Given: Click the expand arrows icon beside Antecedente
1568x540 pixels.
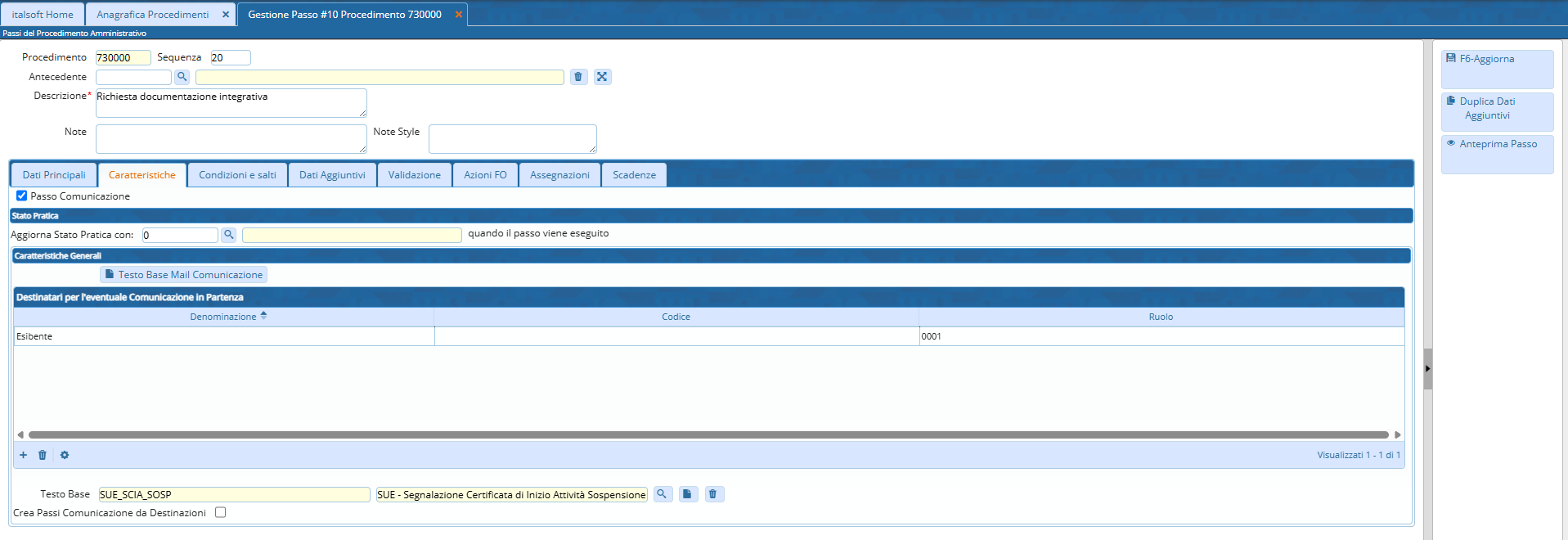Looking at the screenshot, I should pyautogui.click(x=602, y=77).
